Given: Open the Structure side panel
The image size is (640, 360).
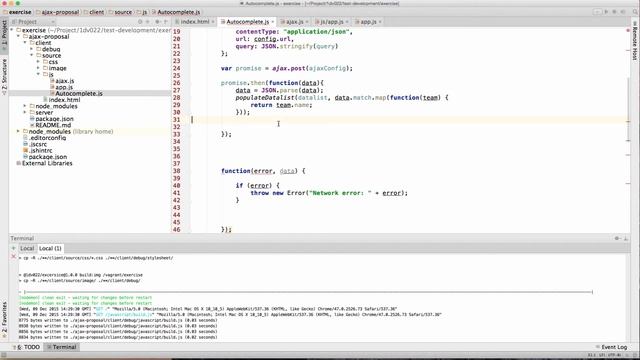Looking at the screenshot, I should point(4,77).
